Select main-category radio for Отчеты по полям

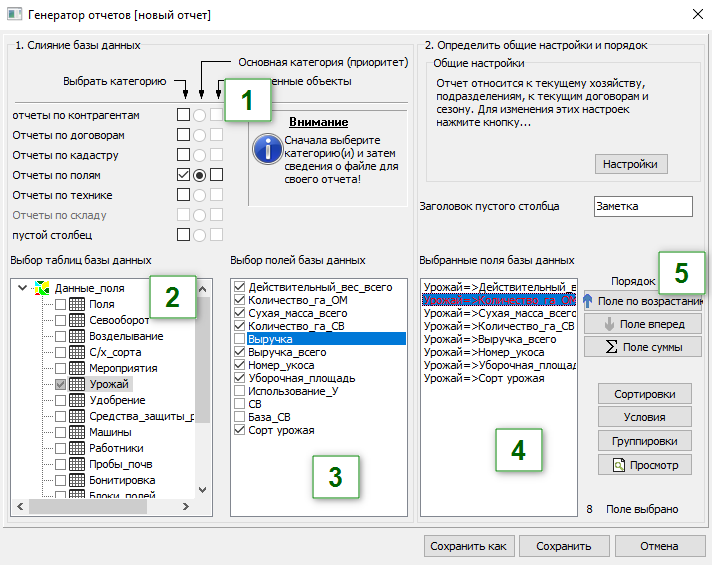199,175
